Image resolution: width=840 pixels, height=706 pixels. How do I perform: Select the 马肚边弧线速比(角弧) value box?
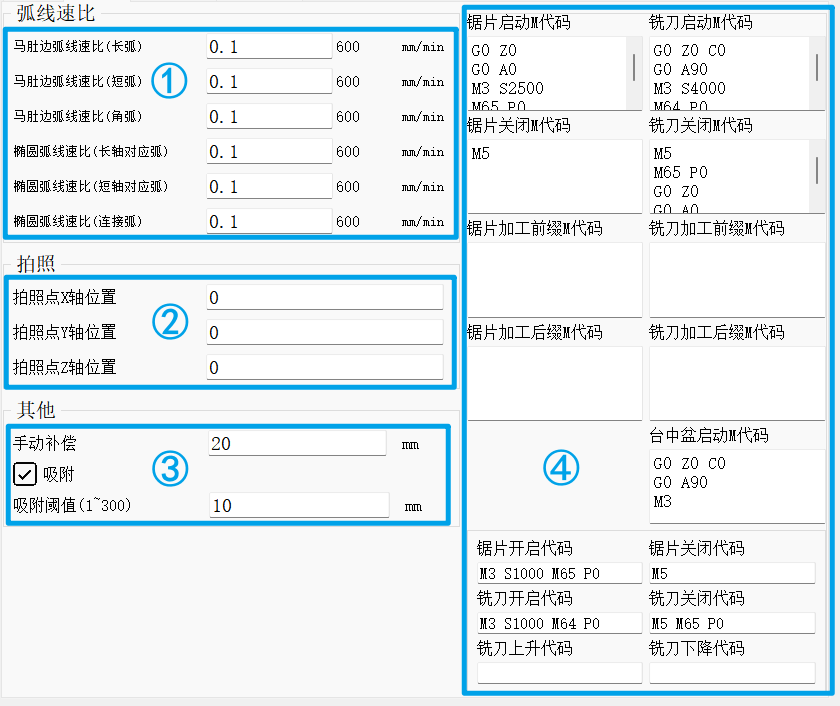tap(268, 117)
